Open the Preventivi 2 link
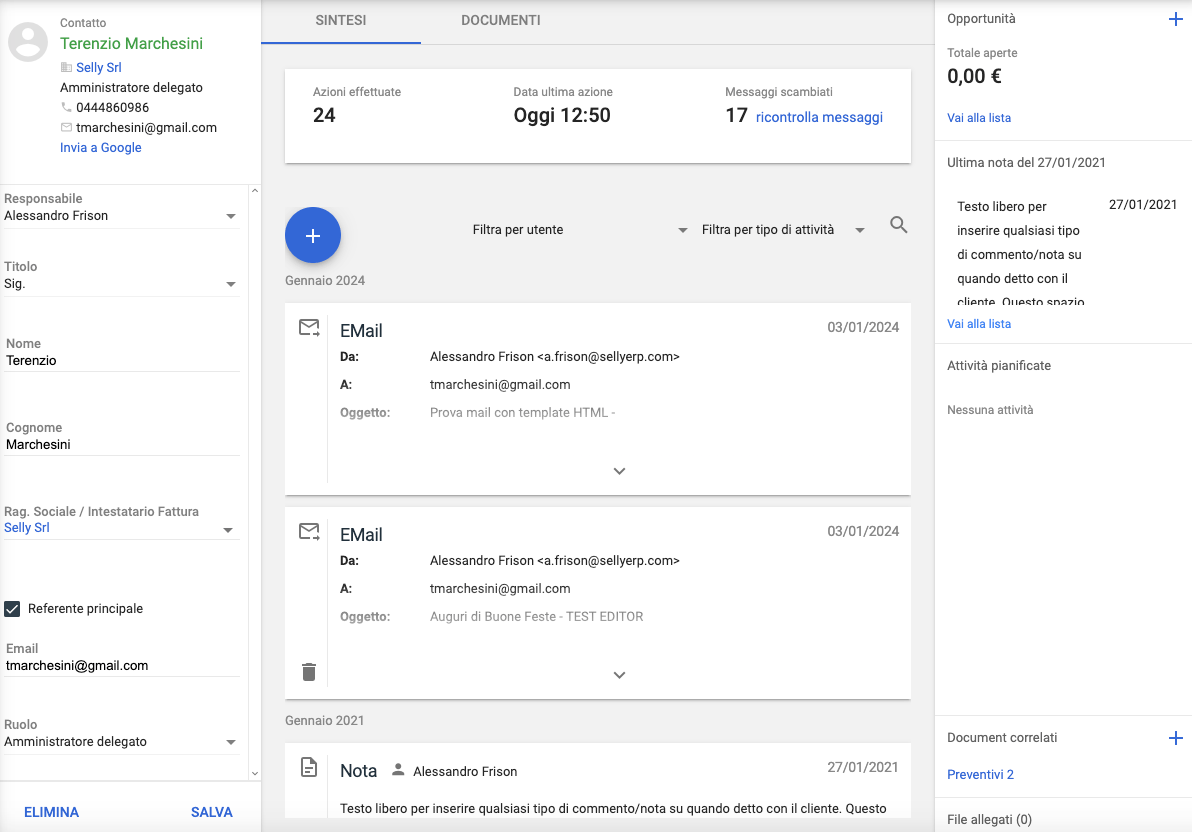 (x=980, y=775)
